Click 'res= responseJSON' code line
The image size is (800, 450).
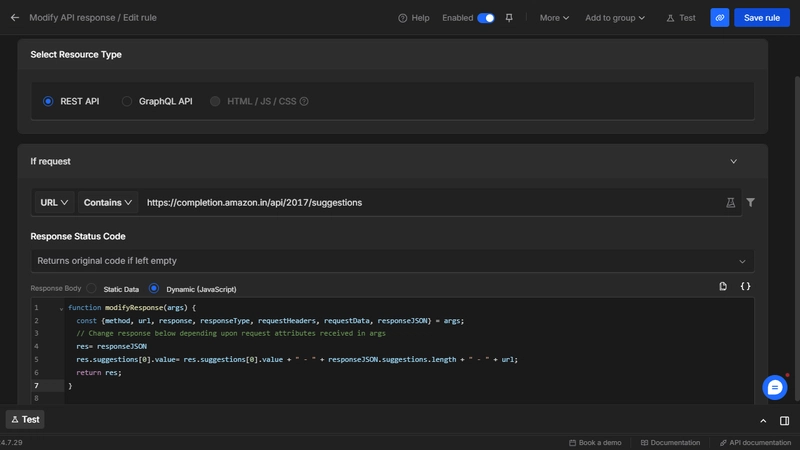(x=112, y=346)
